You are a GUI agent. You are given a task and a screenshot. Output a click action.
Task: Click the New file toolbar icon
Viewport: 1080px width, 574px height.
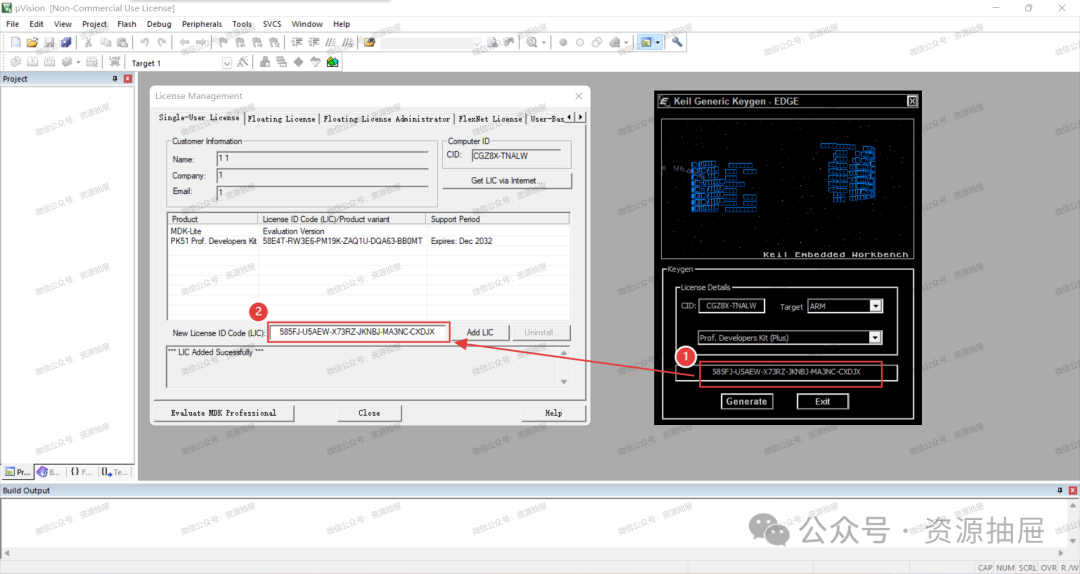pyautogui.click(x=15, y=43)
